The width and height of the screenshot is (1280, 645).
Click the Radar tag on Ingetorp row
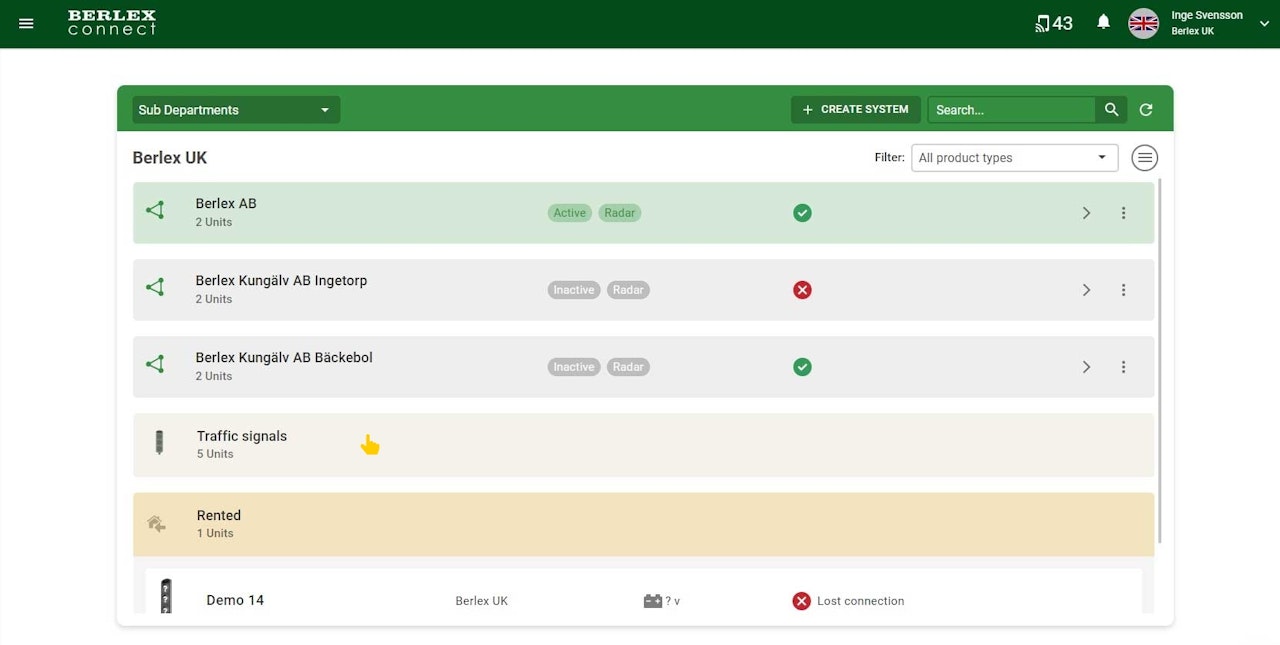[x=628, y=290]
